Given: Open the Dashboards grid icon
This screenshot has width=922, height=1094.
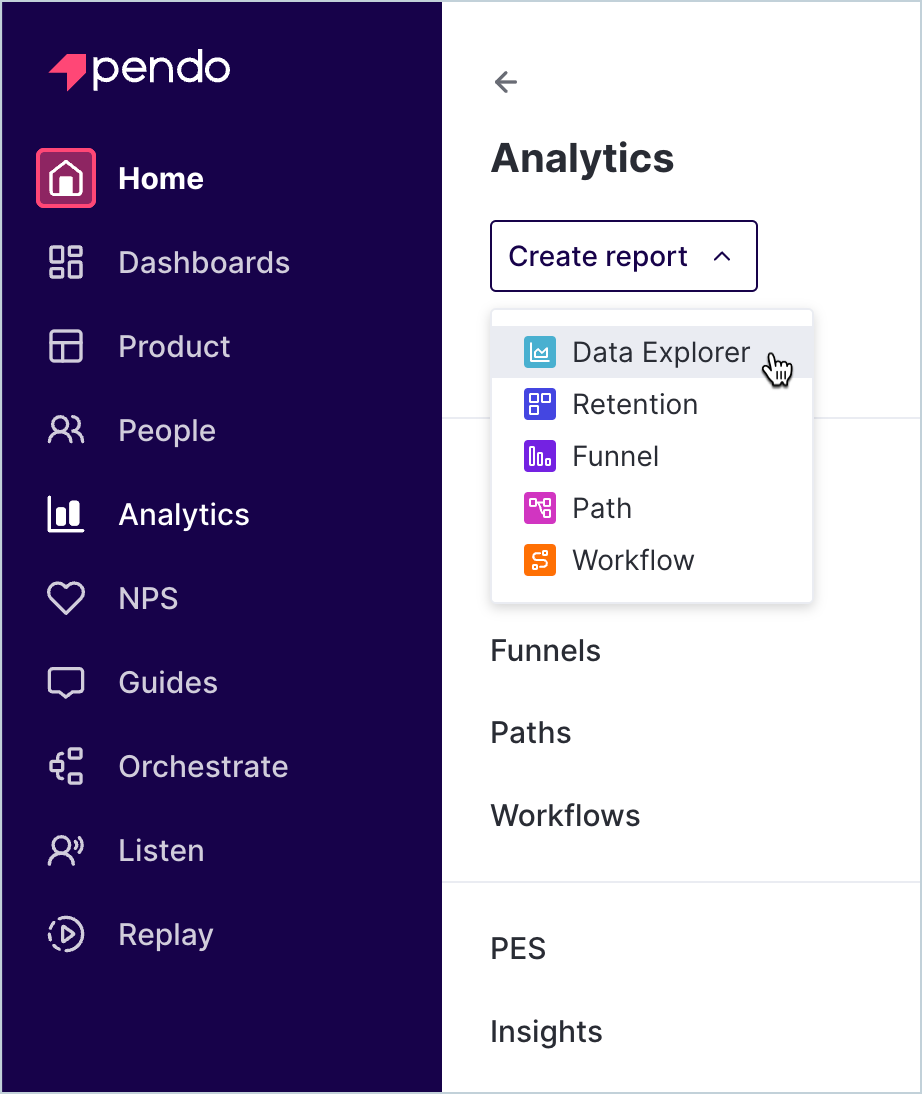Looking at the screenshot, I should click(66, 262).
